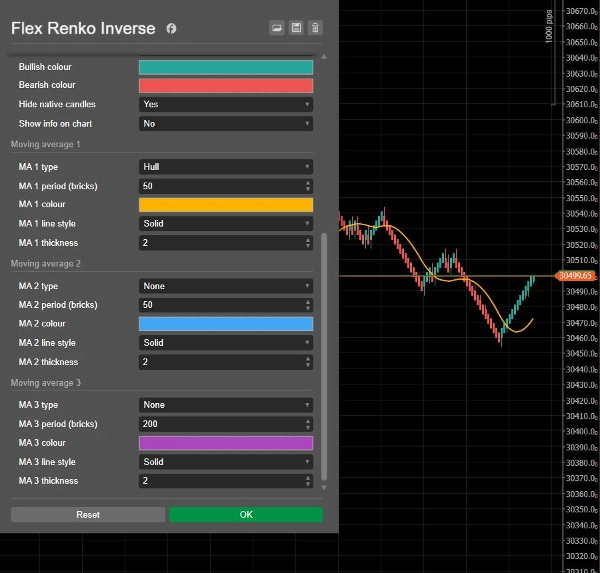The width and height of the screenshot is (600, 573).
Task: Open the MA 1 colour swatch
Action: (x=226, y=205)
